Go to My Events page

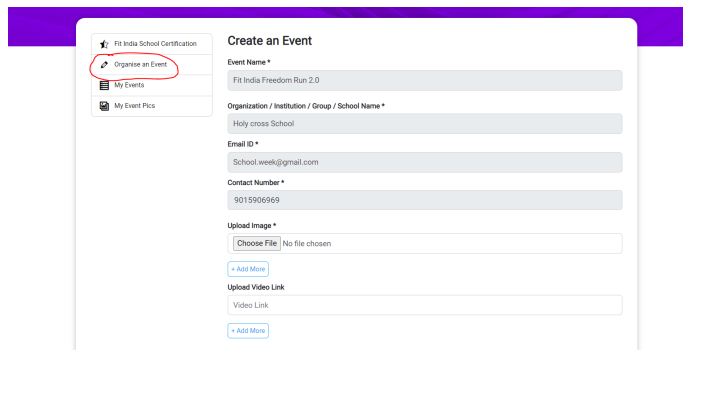pos(152,85)
